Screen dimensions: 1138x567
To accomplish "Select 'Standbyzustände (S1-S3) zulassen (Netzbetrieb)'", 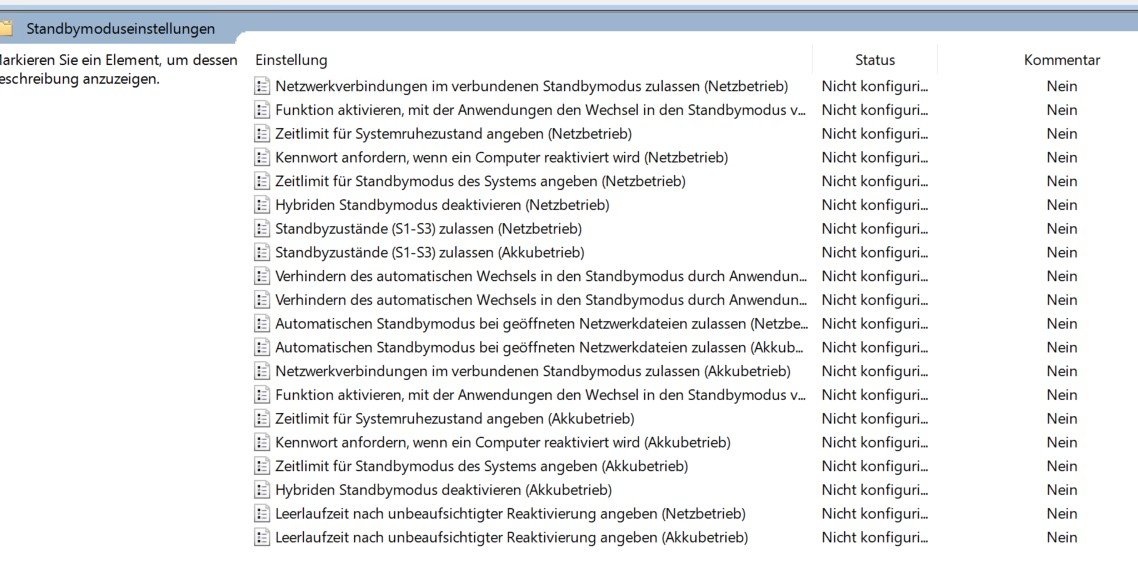I will click(x=428, y=229).
